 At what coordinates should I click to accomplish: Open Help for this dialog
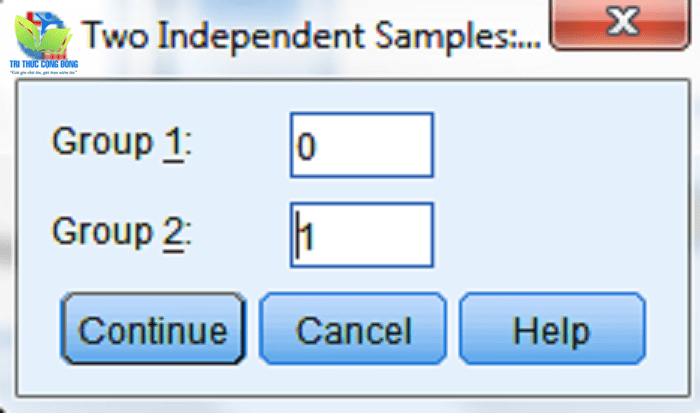[552, 329]
